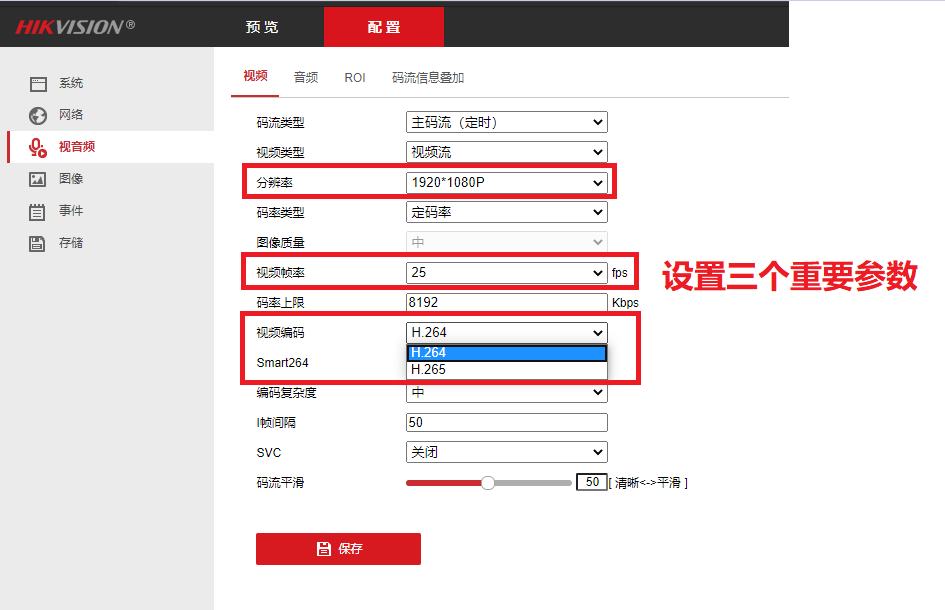Open 事件 settings in sidebar
The width and height of the screenshot is (945, 610).
tap(71, 210)
